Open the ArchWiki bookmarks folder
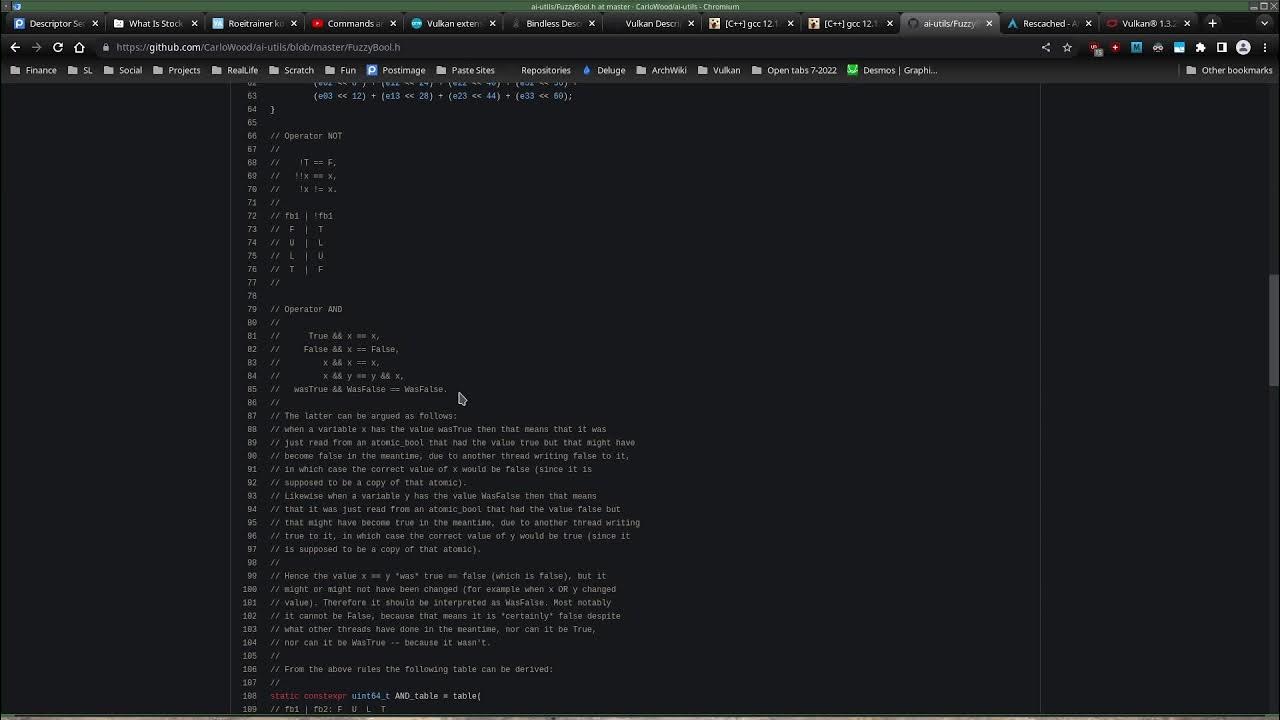Image resolution: width=1280 pixels, height=720 pixels. pos(661,70)
